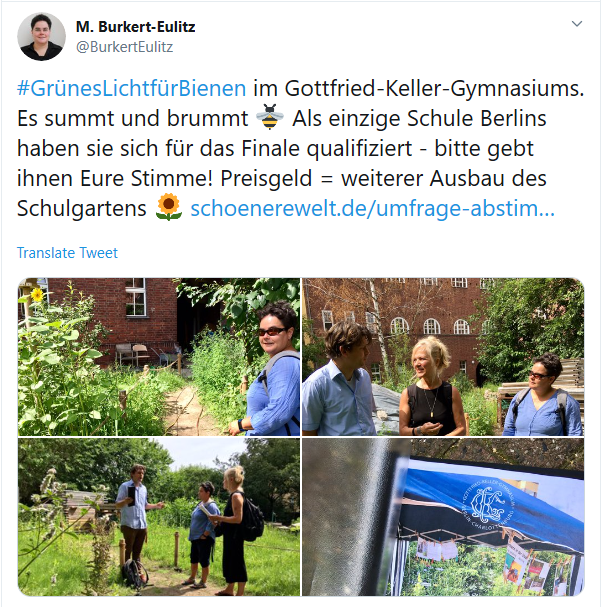Follow the schoenerewelt.de voting link
605x607 pixels.
(x=372, y=209)
